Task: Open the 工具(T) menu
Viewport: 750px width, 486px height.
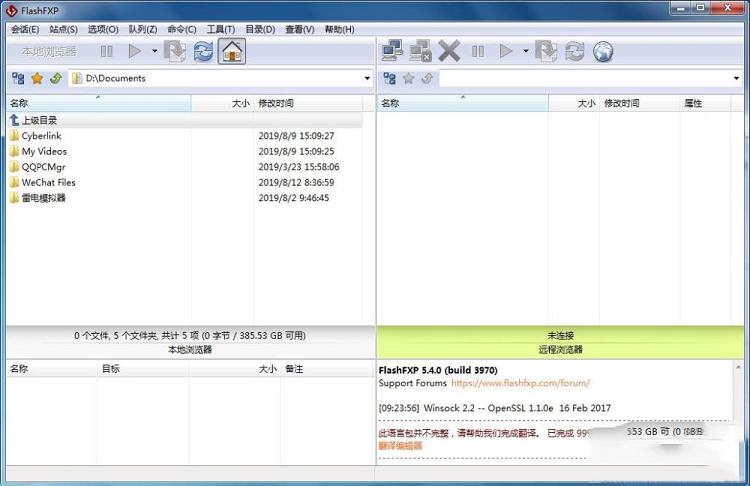Action: tap(221, 30)
